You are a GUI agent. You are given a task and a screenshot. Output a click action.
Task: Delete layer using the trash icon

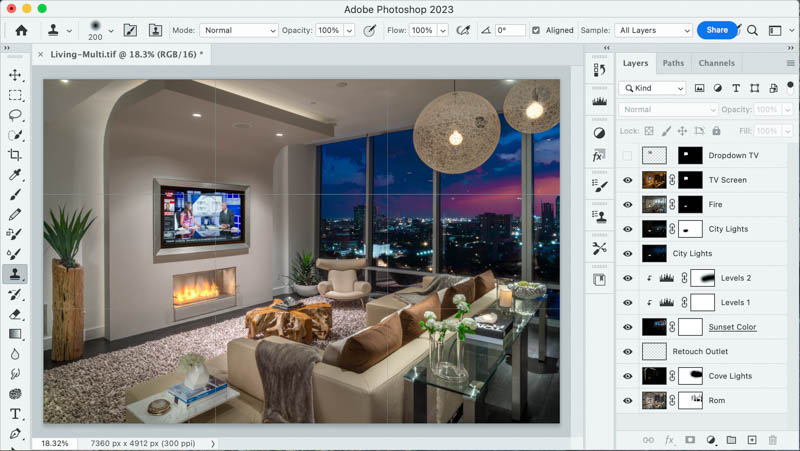(772, 440)
